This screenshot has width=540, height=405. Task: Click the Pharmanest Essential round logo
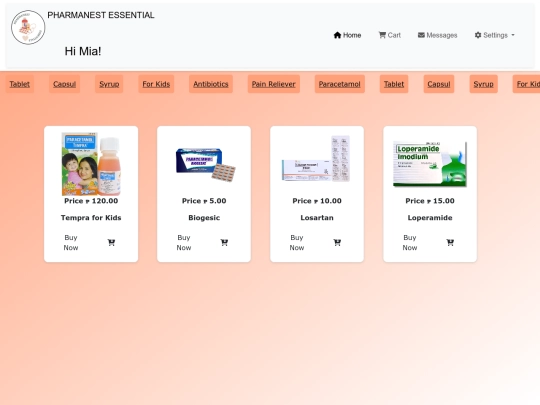click(28, 27)
